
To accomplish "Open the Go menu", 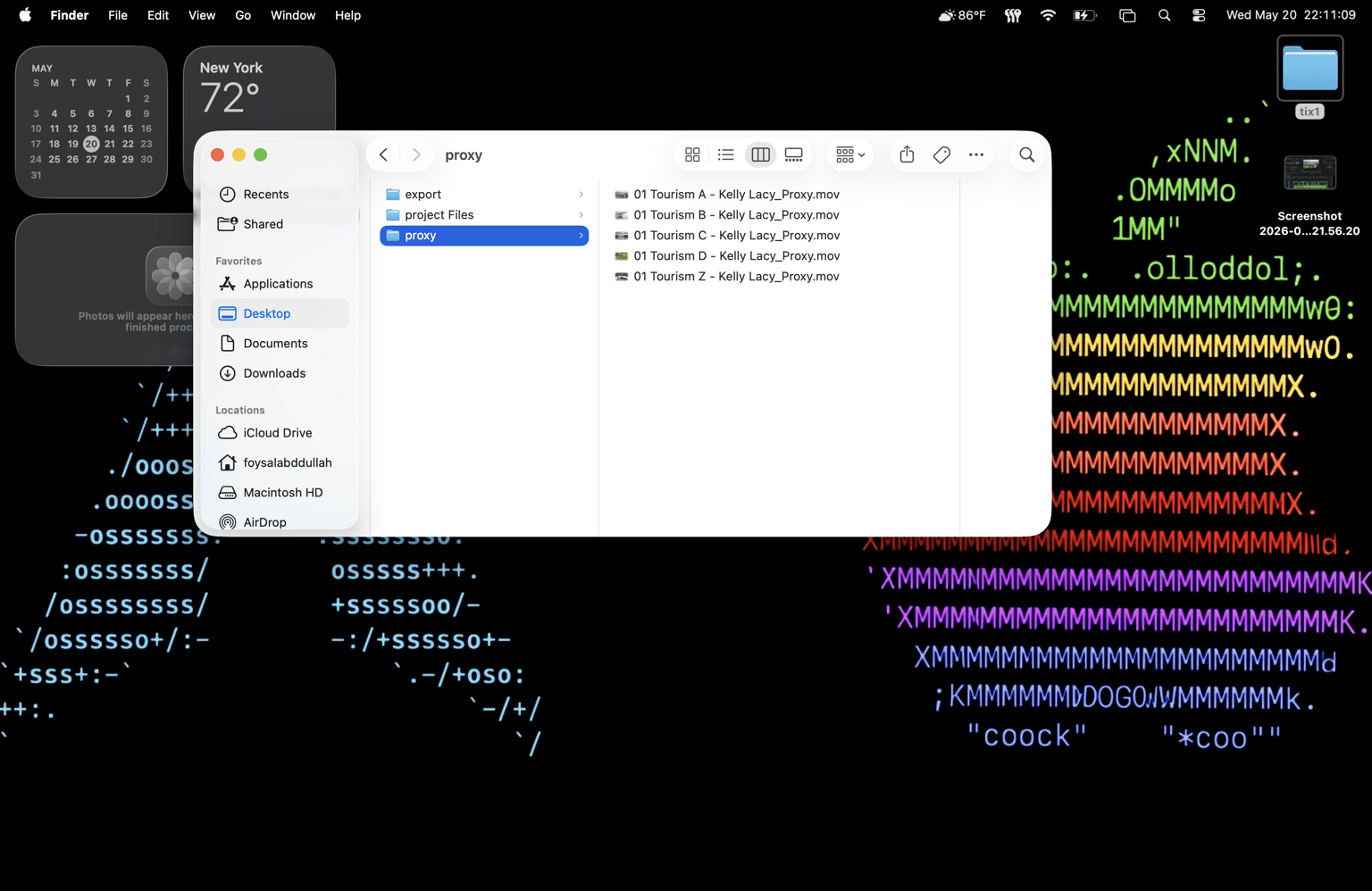I will (x=243, y=15).
